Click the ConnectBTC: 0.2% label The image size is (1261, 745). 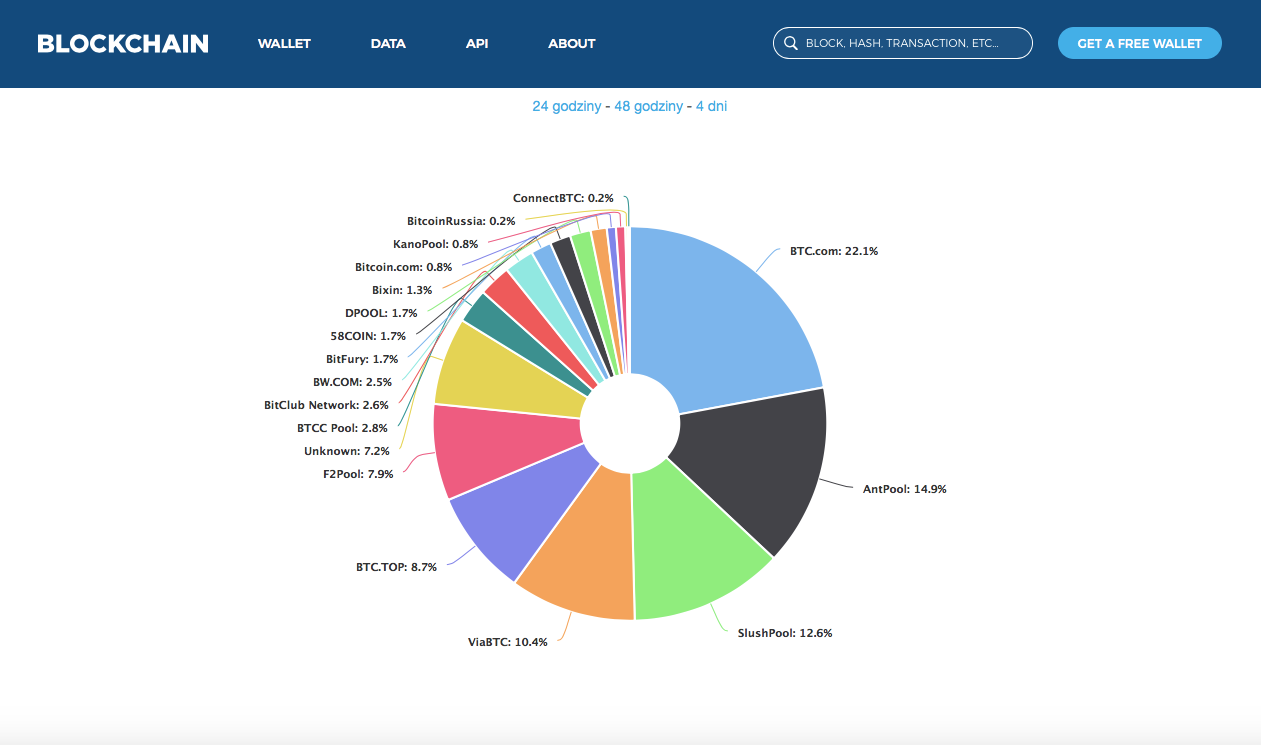coord(563,198)
